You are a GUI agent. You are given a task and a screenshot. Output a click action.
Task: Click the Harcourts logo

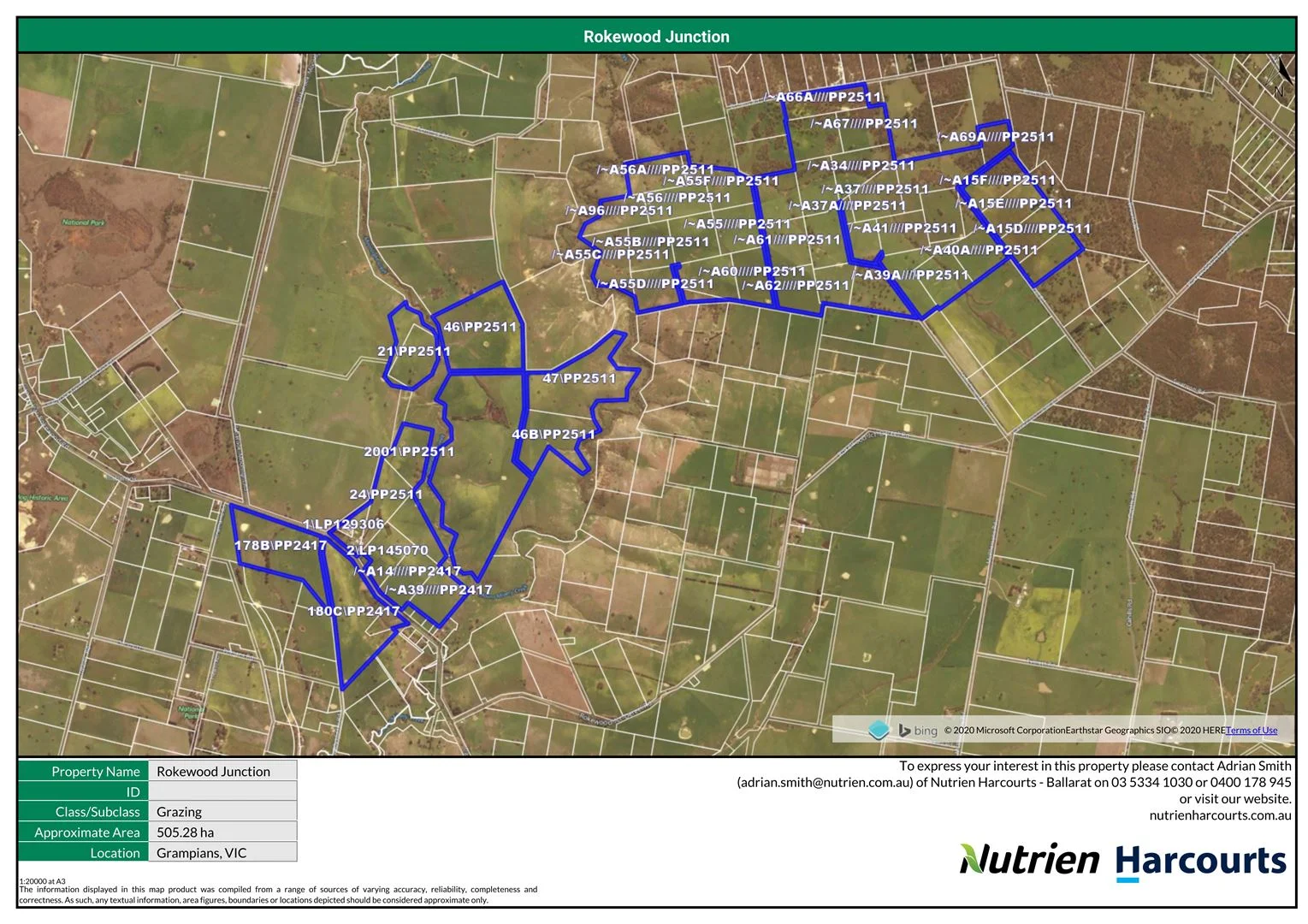[1200, 862]
